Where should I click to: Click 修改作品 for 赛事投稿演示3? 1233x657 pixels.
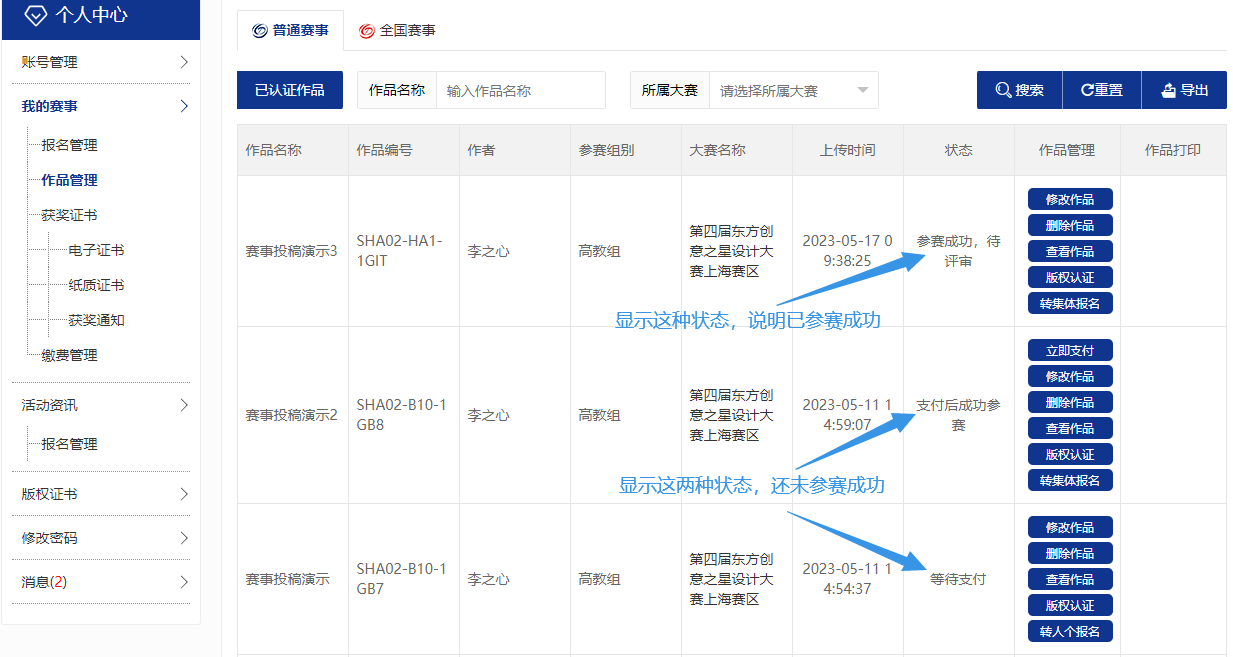point(1069,199)
